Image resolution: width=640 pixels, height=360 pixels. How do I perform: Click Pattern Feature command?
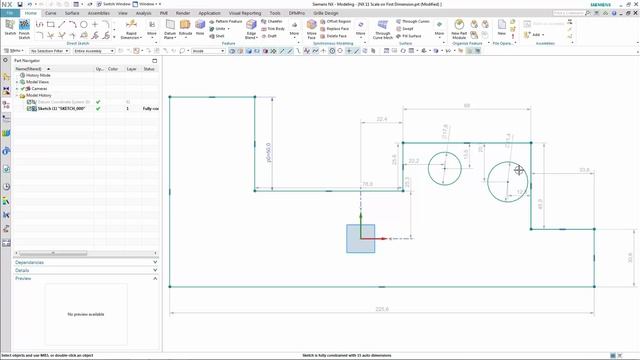[x=226, y=21]
